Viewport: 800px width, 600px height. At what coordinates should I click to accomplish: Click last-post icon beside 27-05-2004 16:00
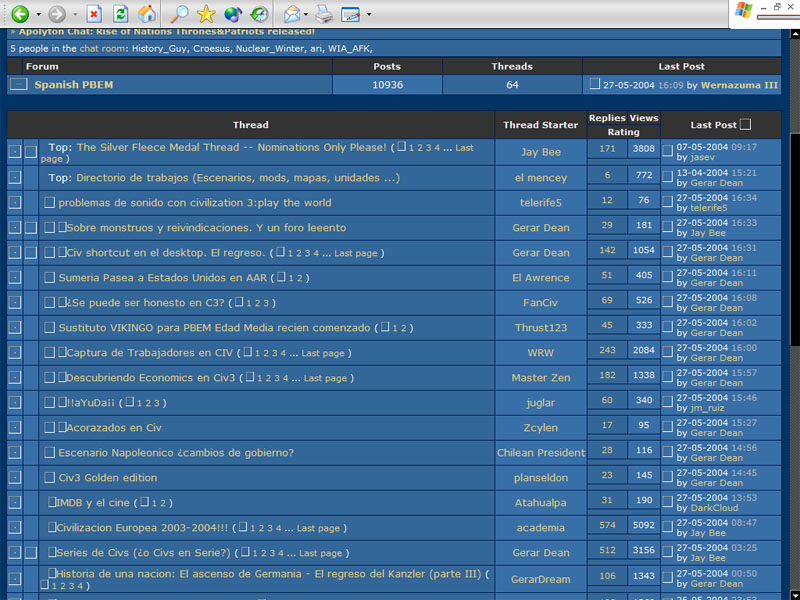(x=667, y=353)
